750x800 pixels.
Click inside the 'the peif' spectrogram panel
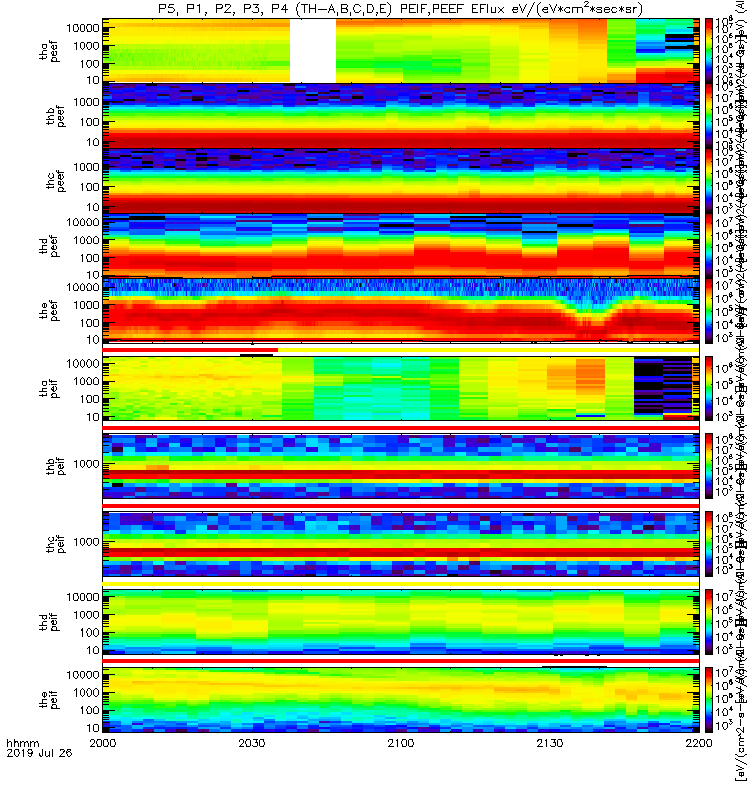[x=401, y=699]
